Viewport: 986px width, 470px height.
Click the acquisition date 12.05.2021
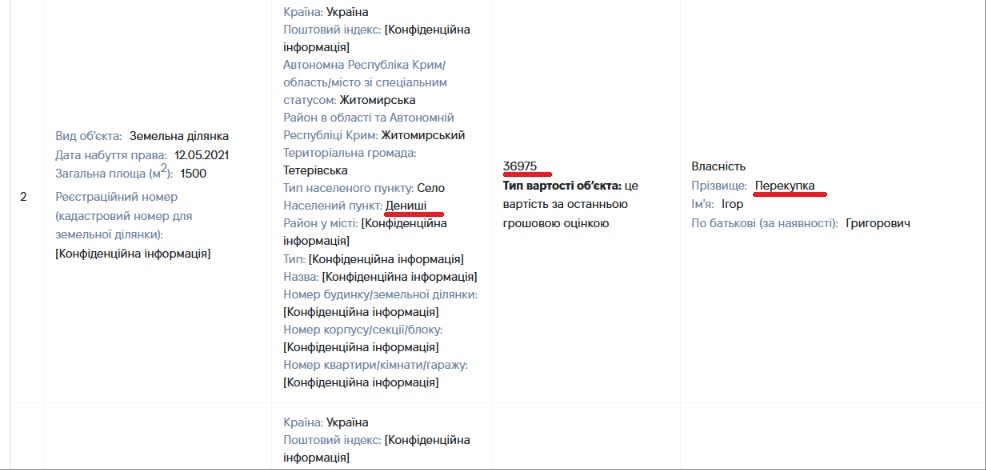[202, 154]
